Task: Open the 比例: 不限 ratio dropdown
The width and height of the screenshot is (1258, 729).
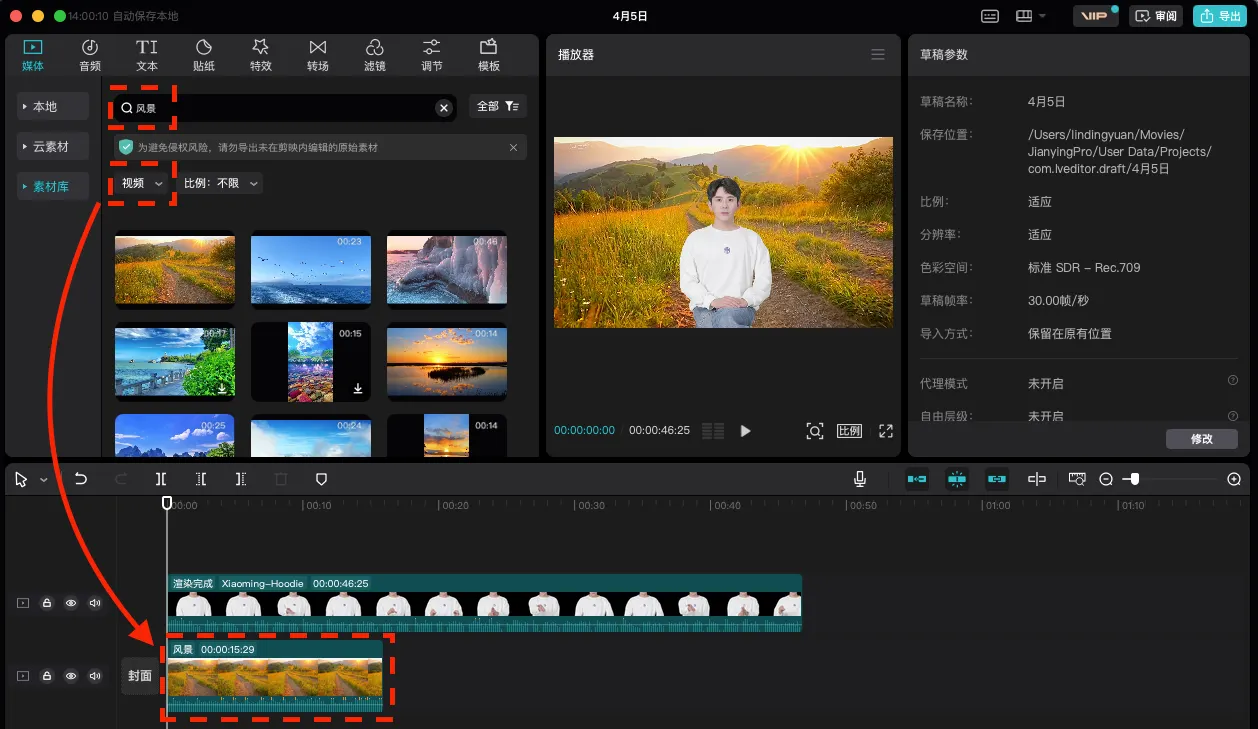Action: click(221, 183)
